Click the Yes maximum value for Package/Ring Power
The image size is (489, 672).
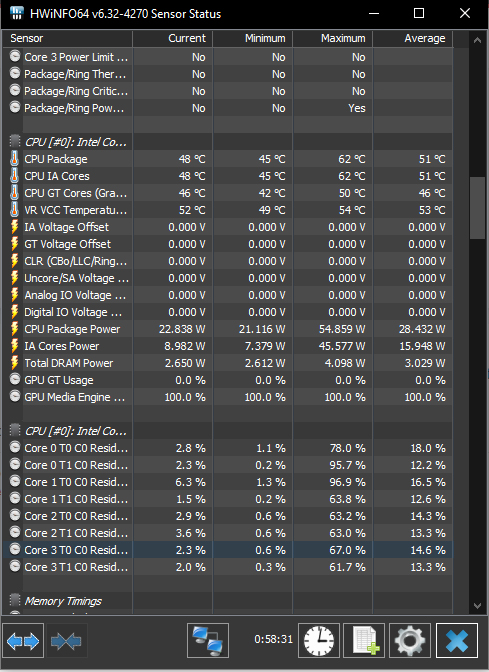coord(357,108)
